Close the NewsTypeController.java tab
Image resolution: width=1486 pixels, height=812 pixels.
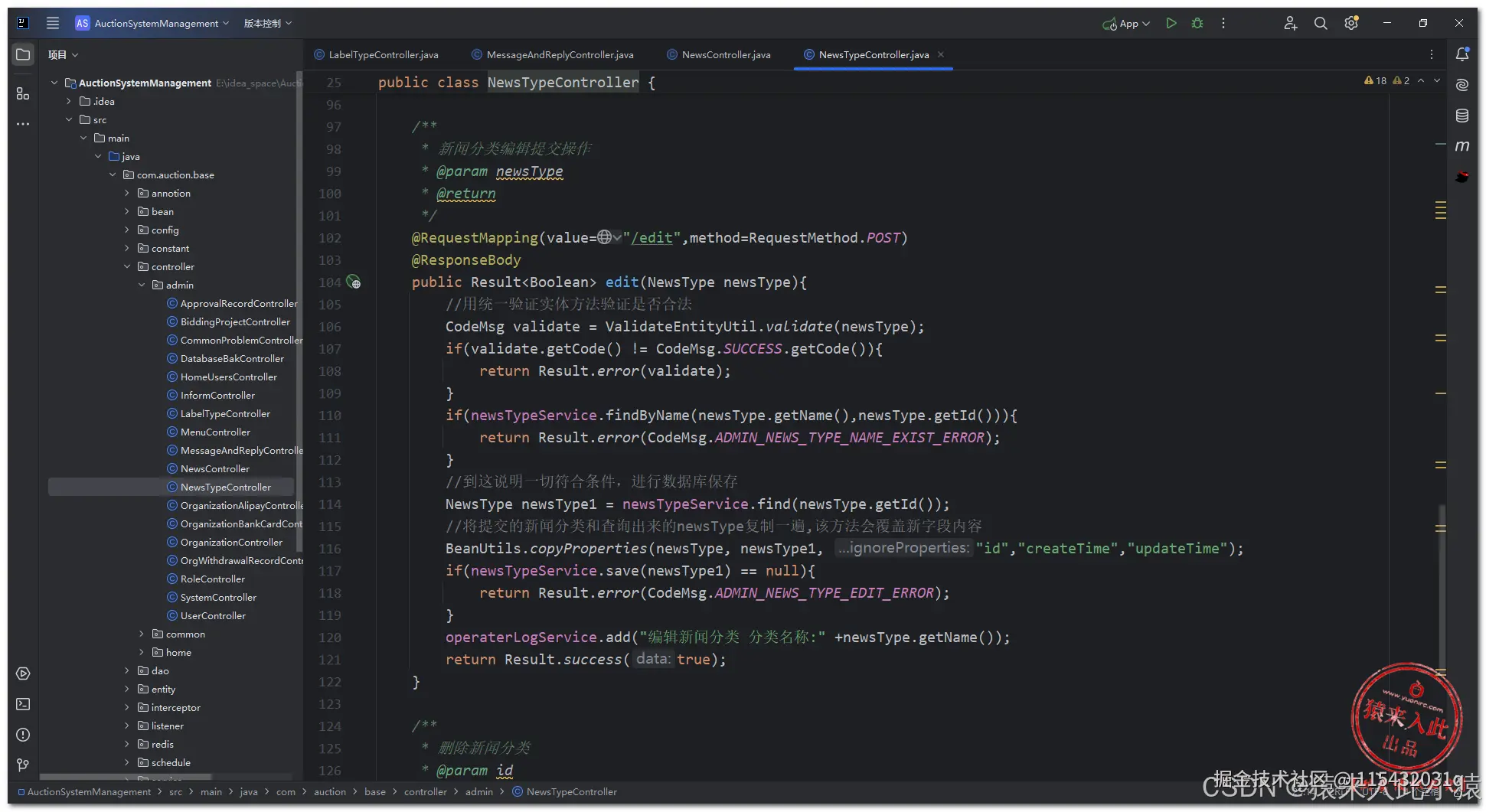pyautogui.click(x=941, y=54)
